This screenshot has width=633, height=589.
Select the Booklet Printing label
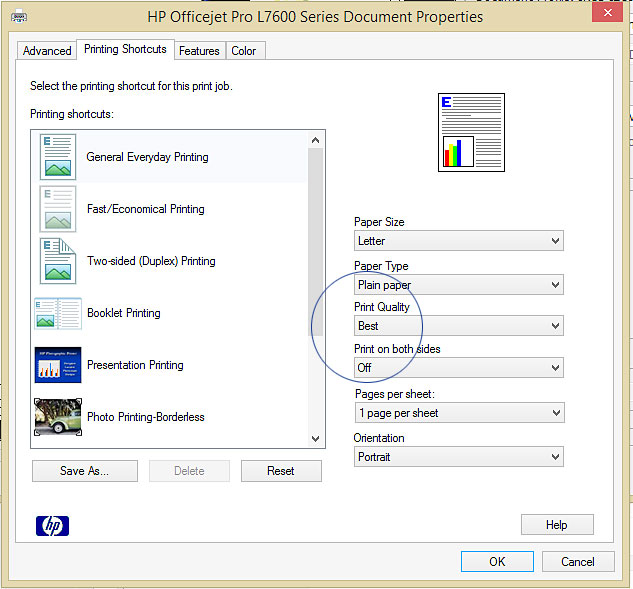124,313
